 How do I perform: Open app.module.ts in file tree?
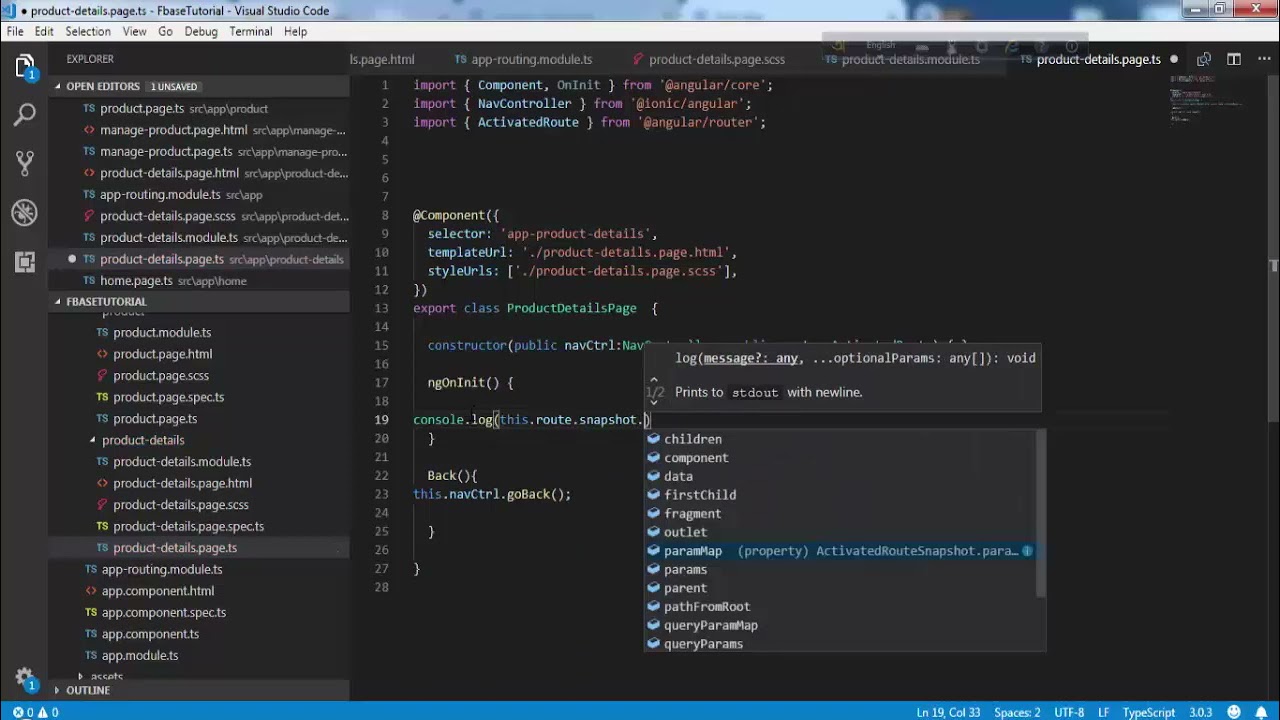199,656
